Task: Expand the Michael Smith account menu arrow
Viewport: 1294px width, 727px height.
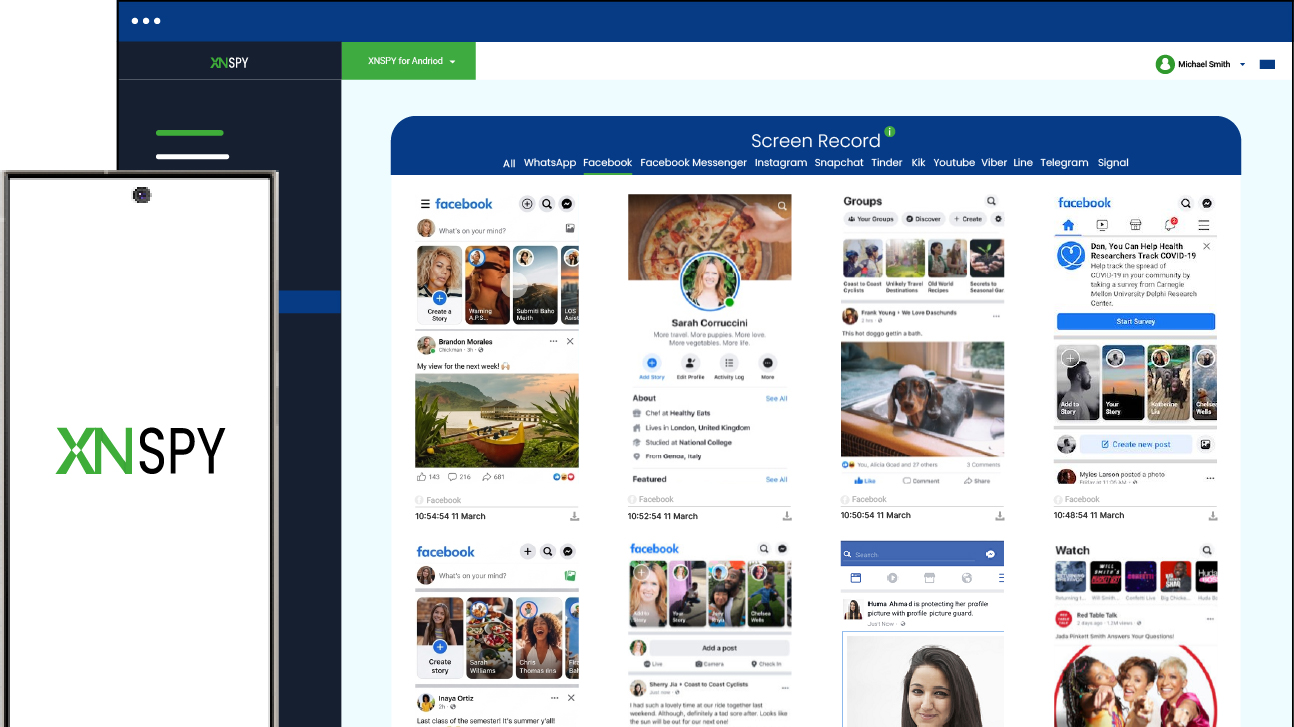Action: pos(1243,64)
